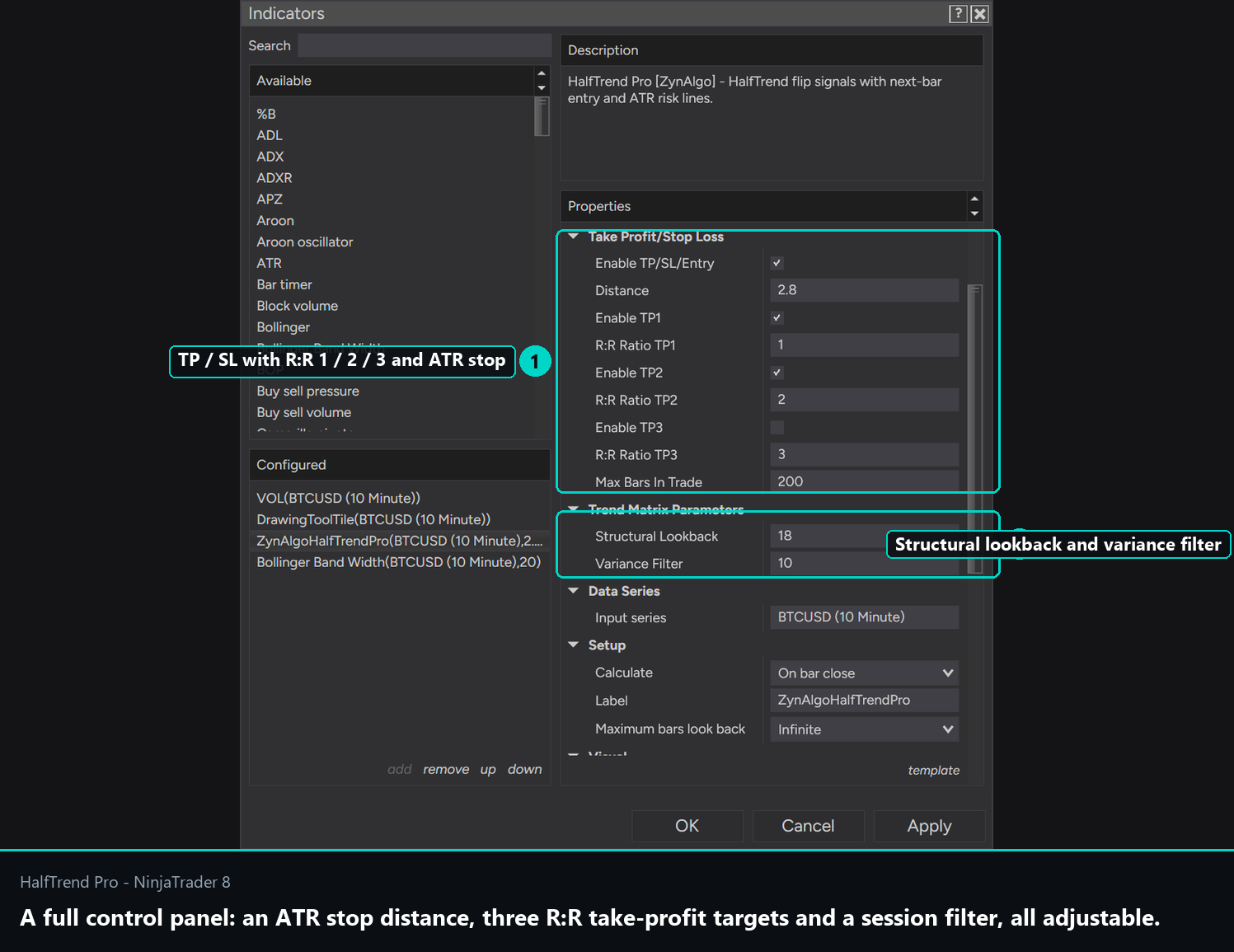Edit the R:R Ratio TP1 field
The height and width of the screenshot is (952, 1234).
click(864, 345)
